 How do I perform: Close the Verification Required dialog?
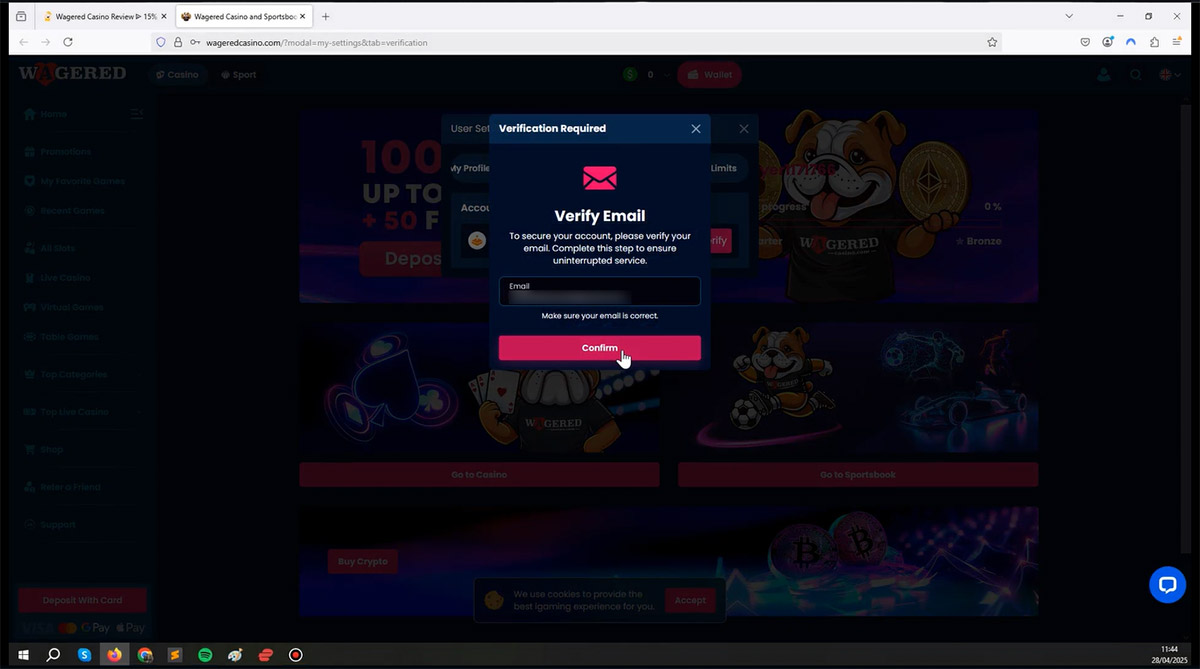click(x=696, y=129)
